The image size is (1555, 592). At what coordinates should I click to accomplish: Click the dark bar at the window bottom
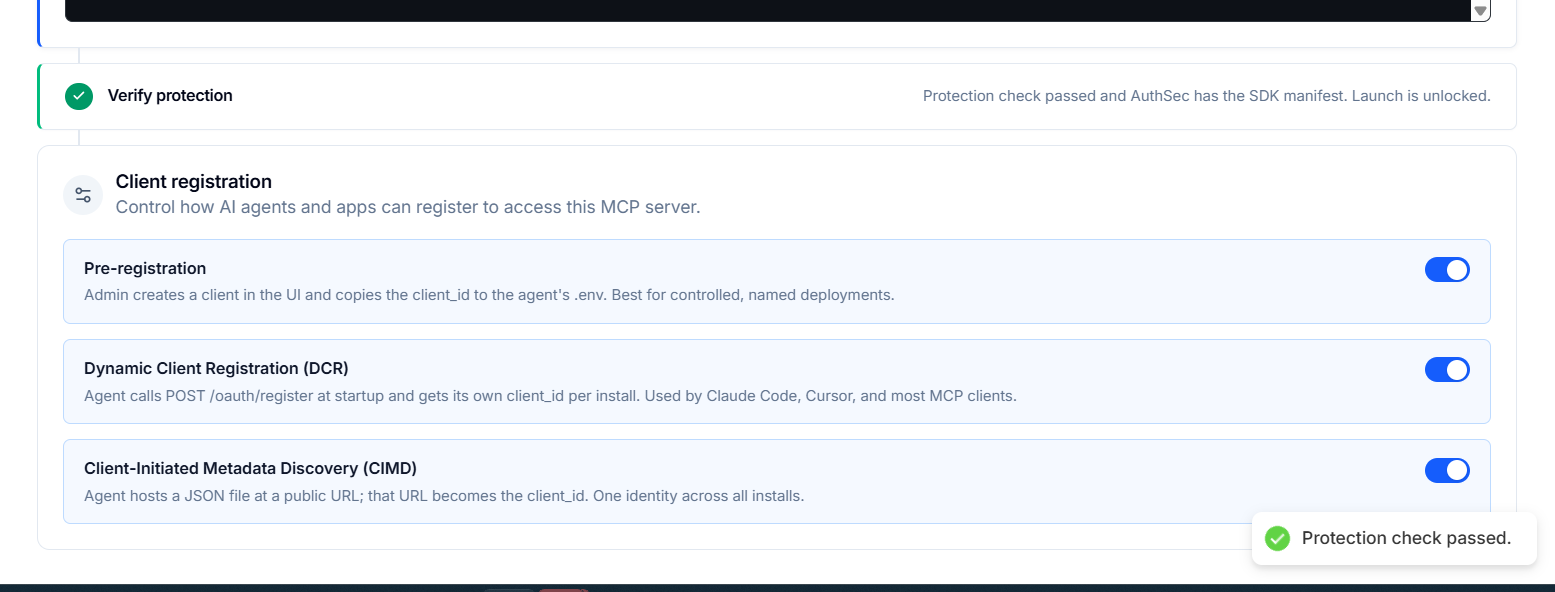point(777,588)
